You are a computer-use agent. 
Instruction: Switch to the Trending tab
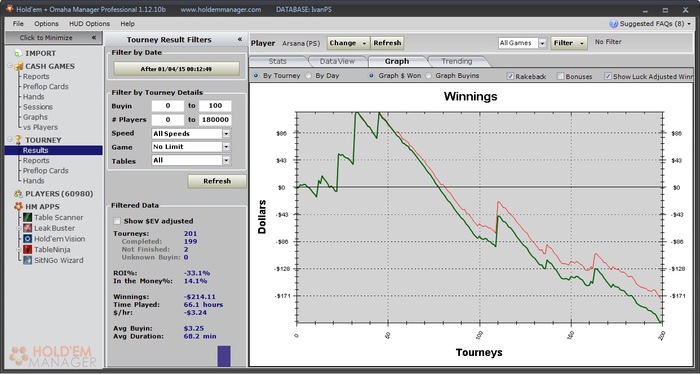pos(457,61)
